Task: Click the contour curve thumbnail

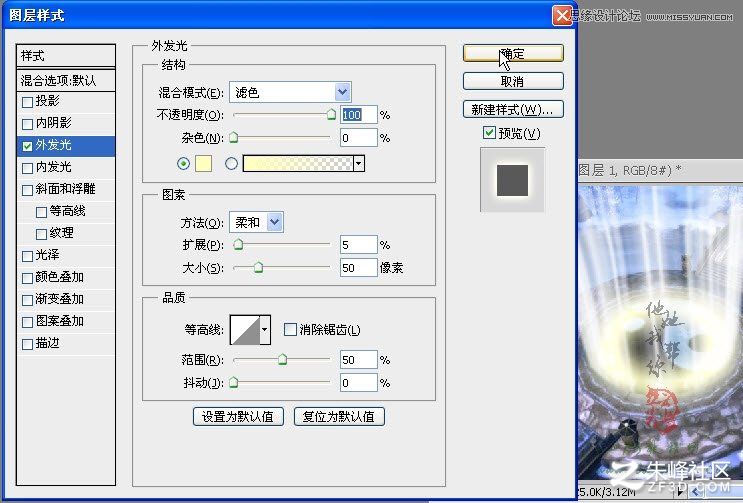Action: coord(245,329)
